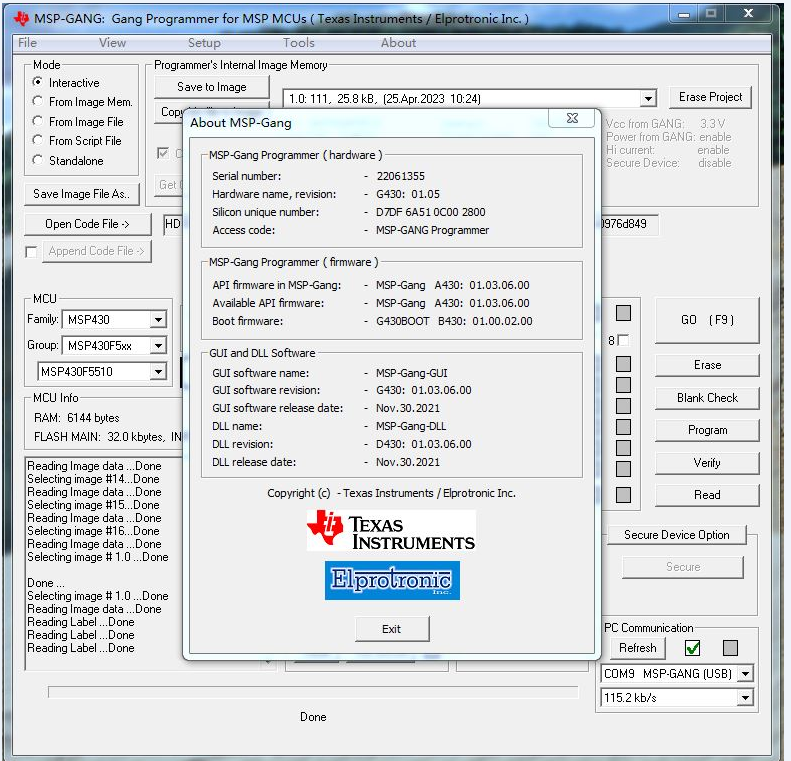Select From Image File mode
The width and height of the screenshot is (791, 761).
point(37,121)
